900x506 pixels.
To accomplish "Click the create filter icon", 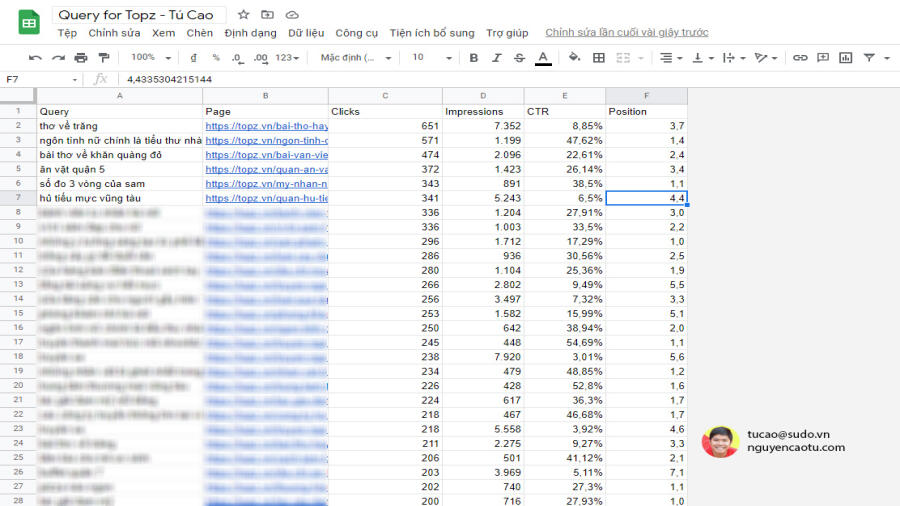I will 869,57.
